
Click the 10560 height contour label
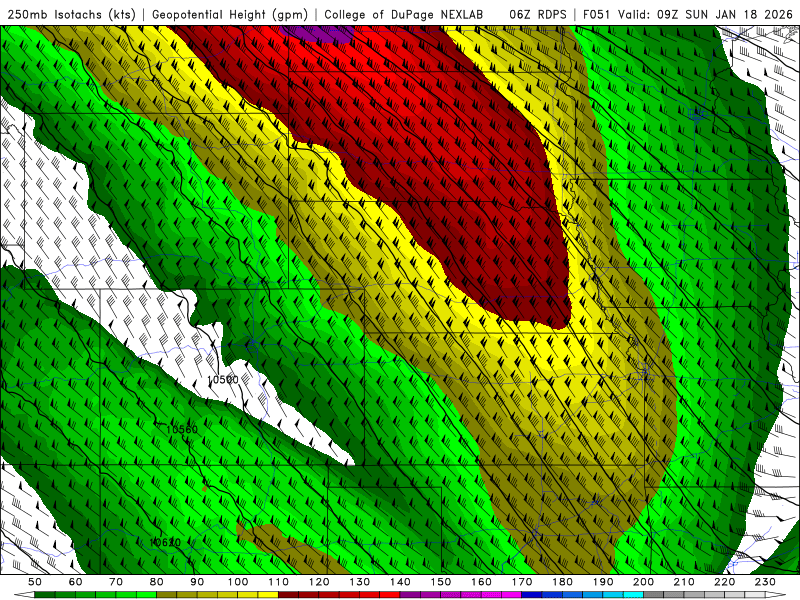click(x=182, y=430)
